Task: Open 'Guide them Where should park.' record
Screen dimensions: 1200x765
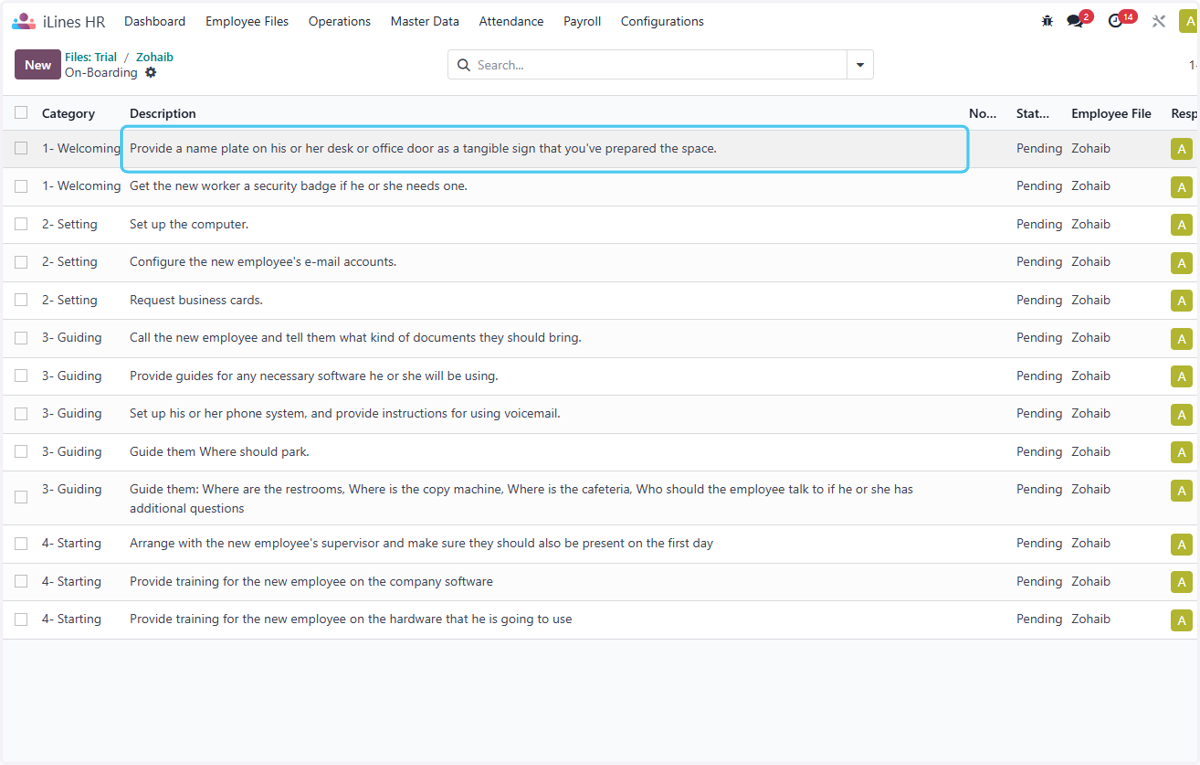Action: (x=219, y=452)
